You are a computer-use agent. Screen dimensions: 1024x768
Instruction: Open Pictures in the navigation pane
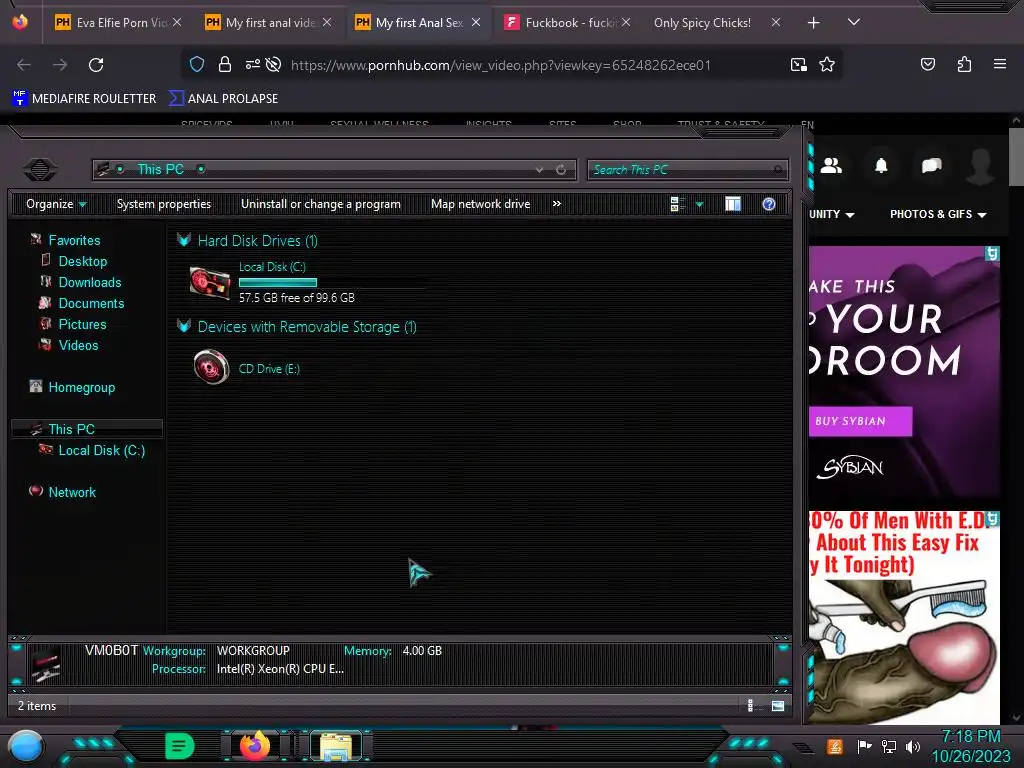click(82, 324)
